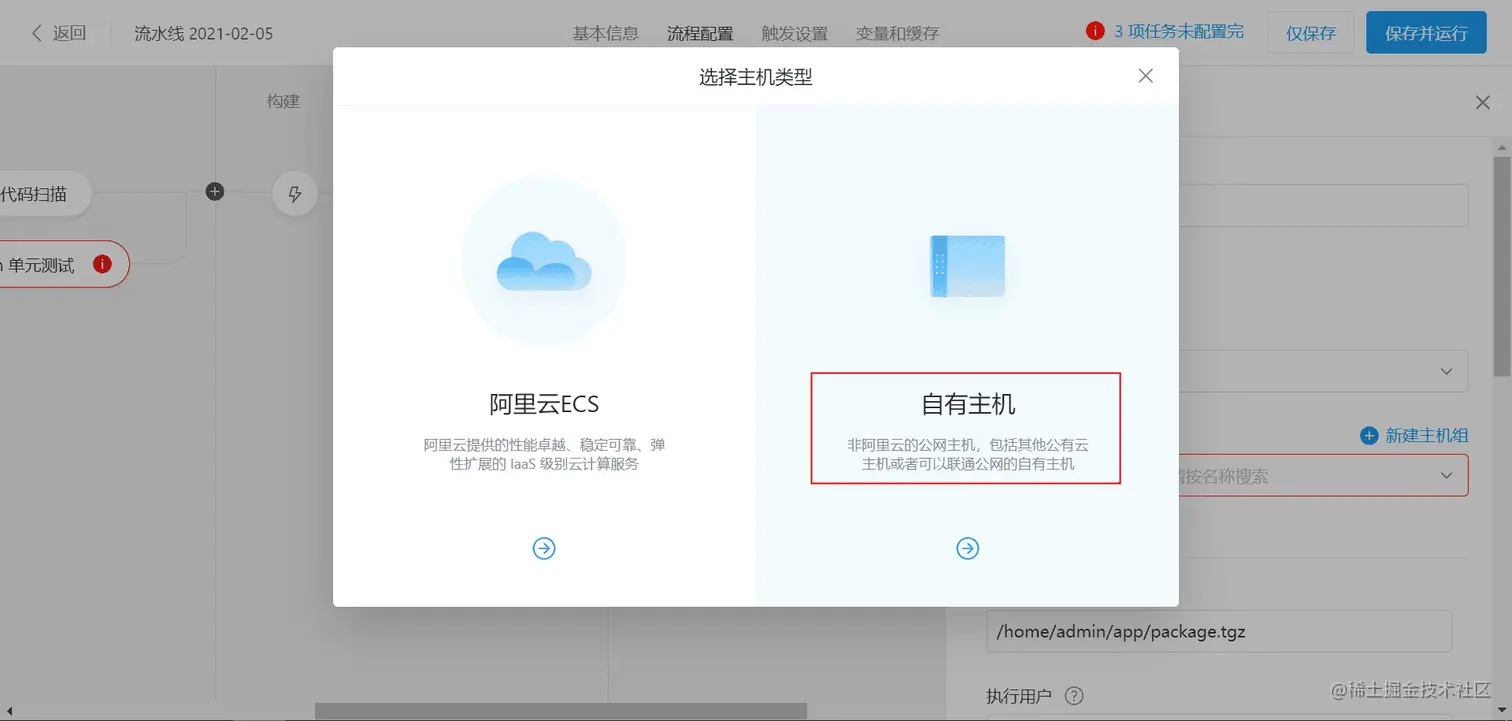Click the 仅保存 button
Image resolution: width=1512 pixels, height=721 pixels.
pos(1311,33)
